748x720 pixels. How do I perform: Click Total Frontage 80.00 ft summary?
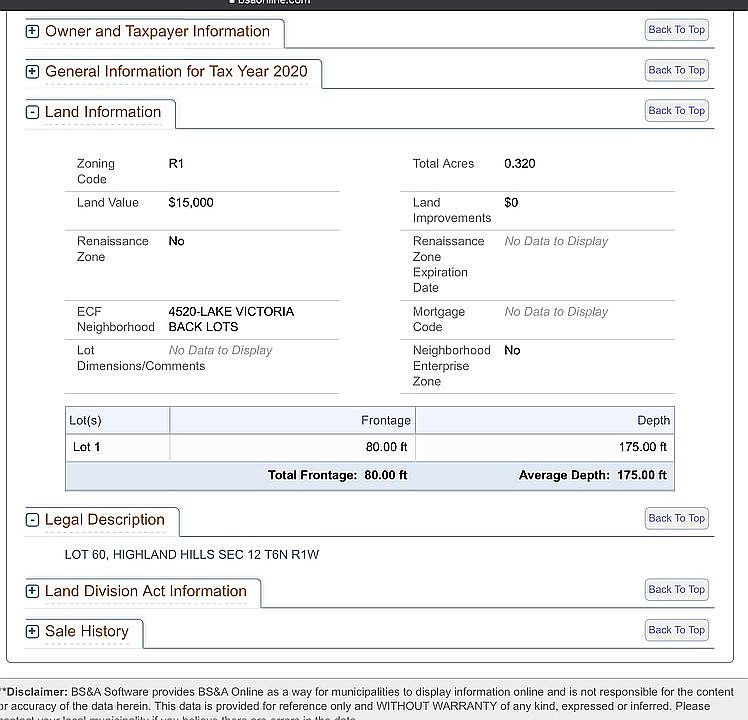[x=337, y=475]
